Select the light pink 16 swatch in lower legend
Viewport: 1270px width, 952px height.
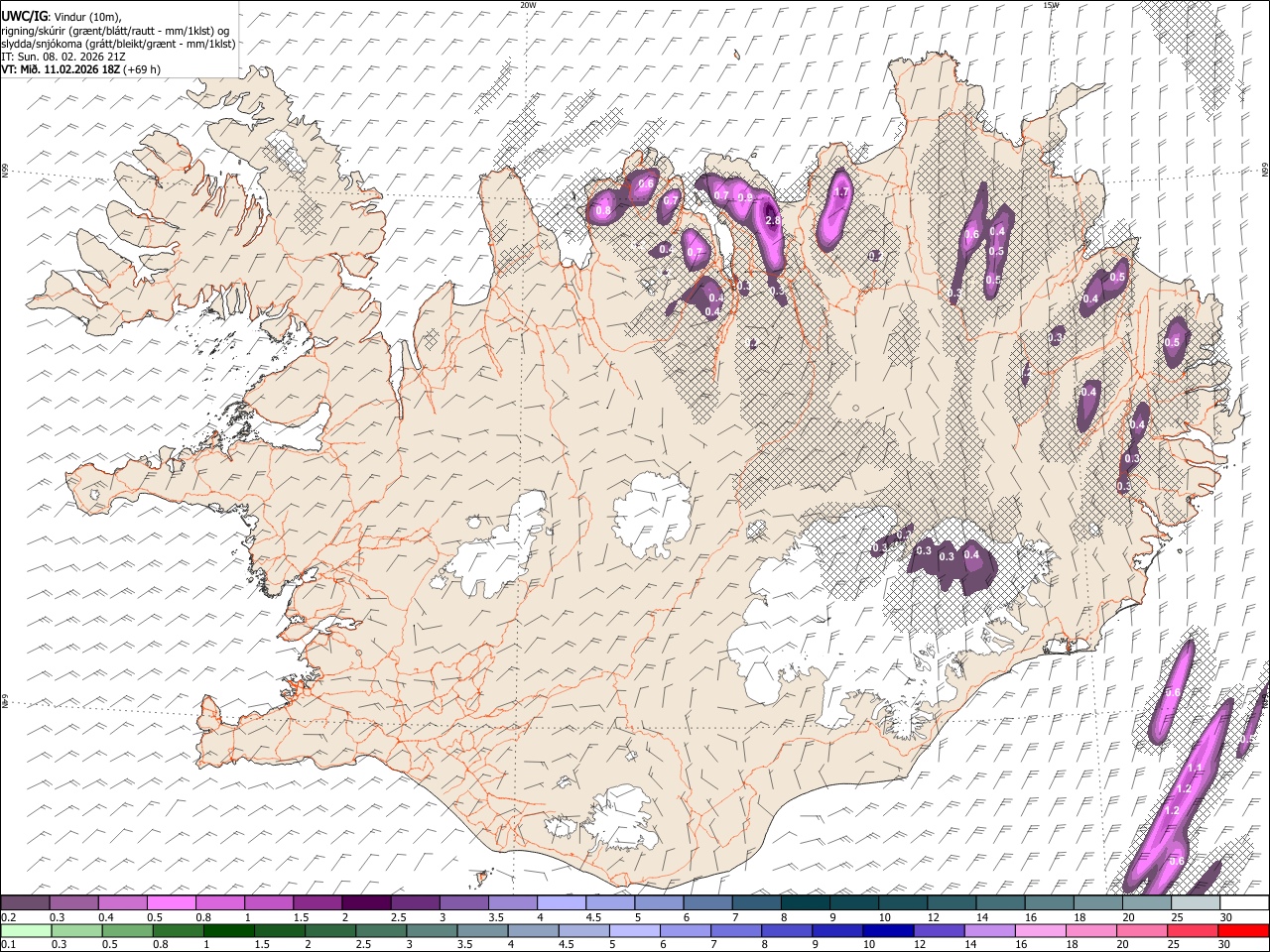click(x=1040, y=930)
